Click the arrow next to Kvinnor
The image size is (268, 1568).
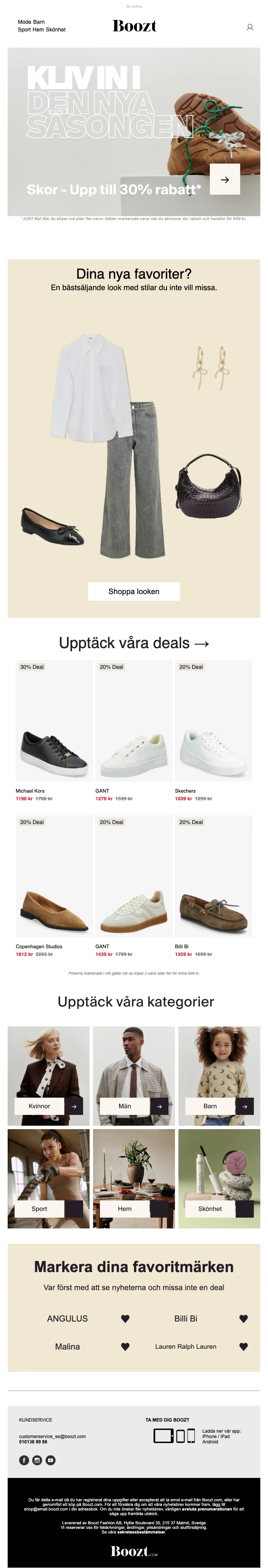(74, 1106)
